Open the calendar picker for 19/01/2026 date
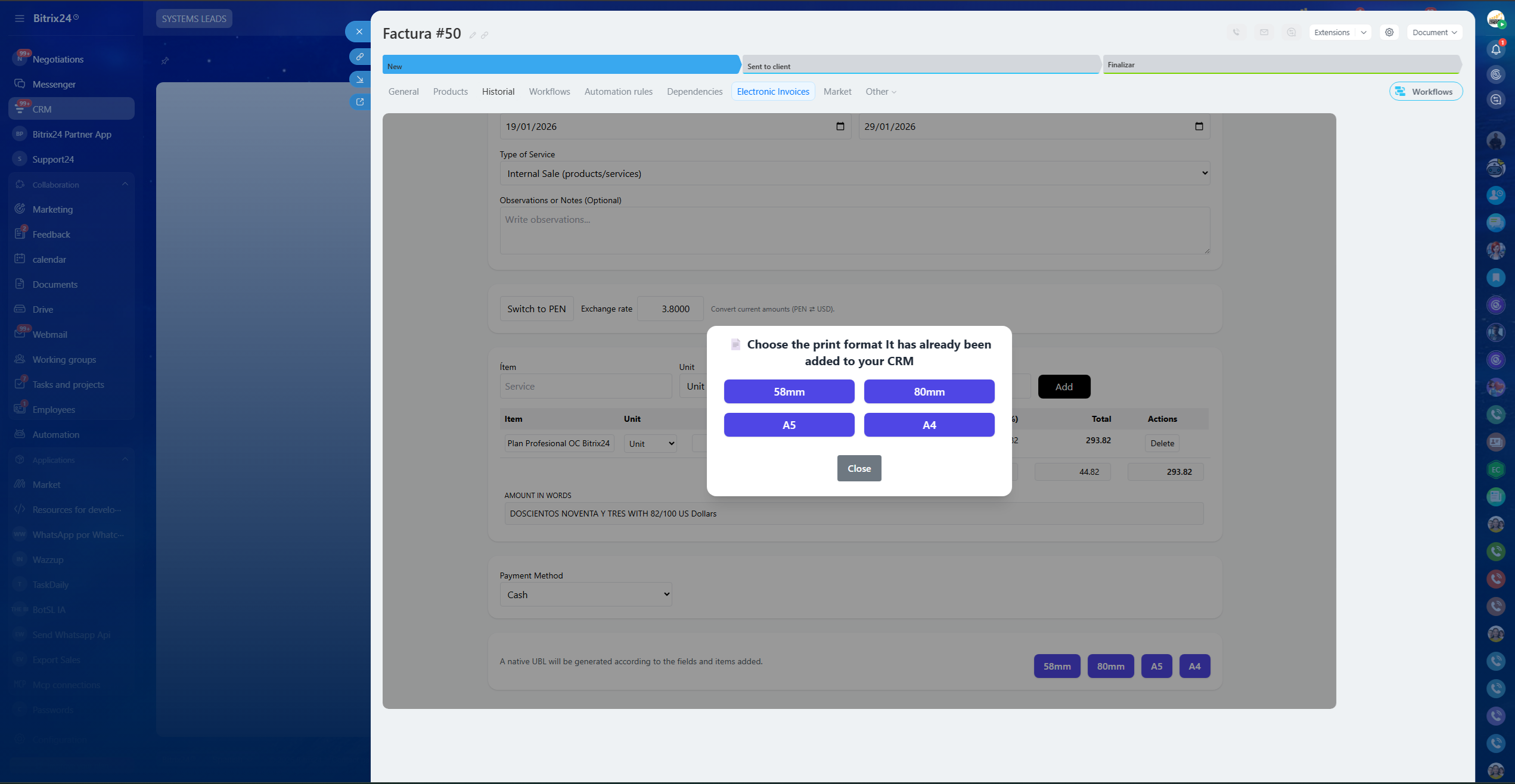Image resolution: width=1515 pixels, height=784 pixels. click(x=840, y=126)
